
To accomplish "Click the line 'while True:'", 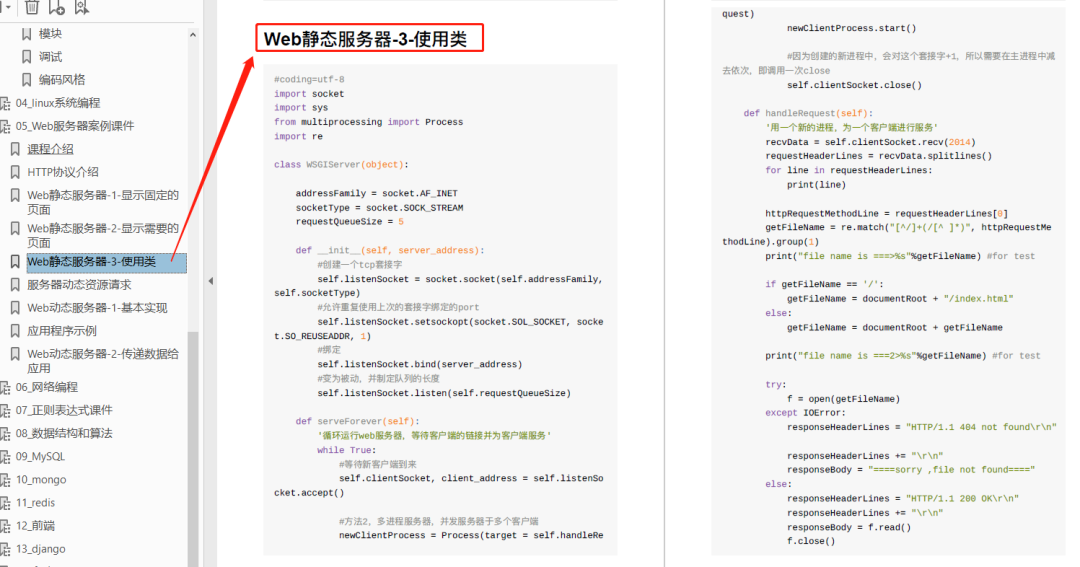I will pyautogui.click(x=346, y=450).
